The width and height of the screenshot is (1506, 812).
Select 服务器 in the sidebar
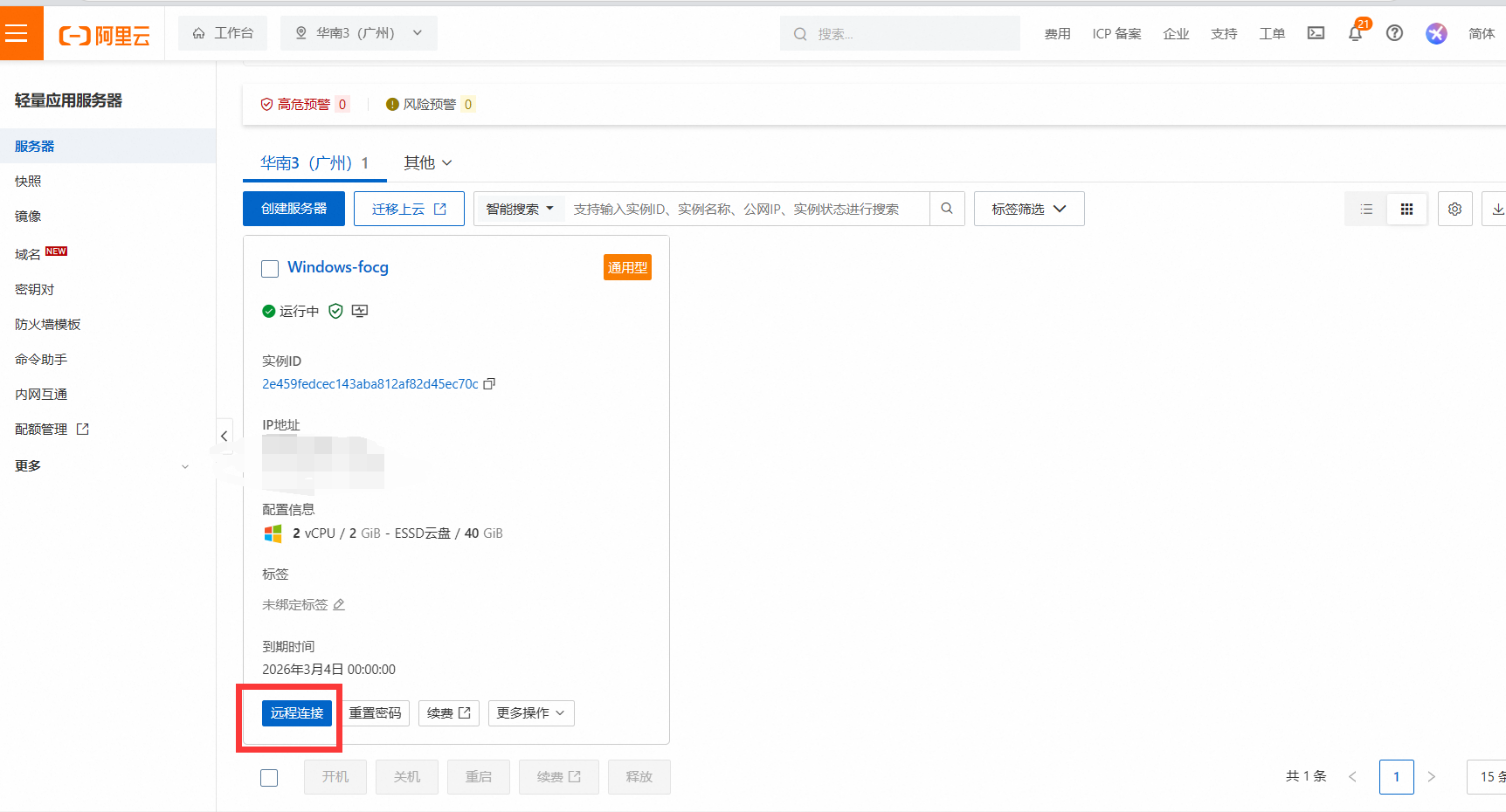point(107,146)
